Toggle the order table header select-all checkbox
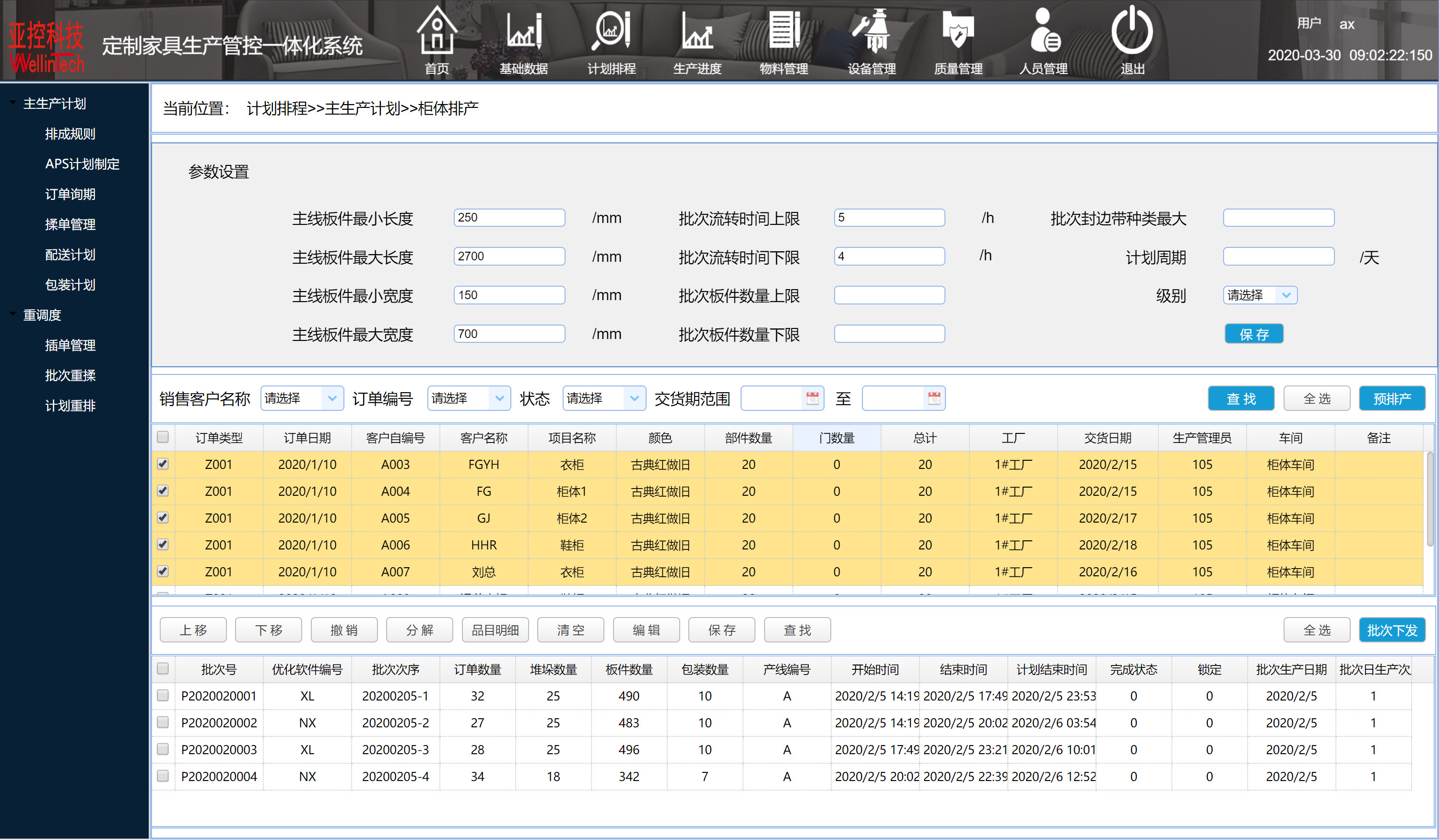Viewport: 1439px width, 840px height. 163,437
